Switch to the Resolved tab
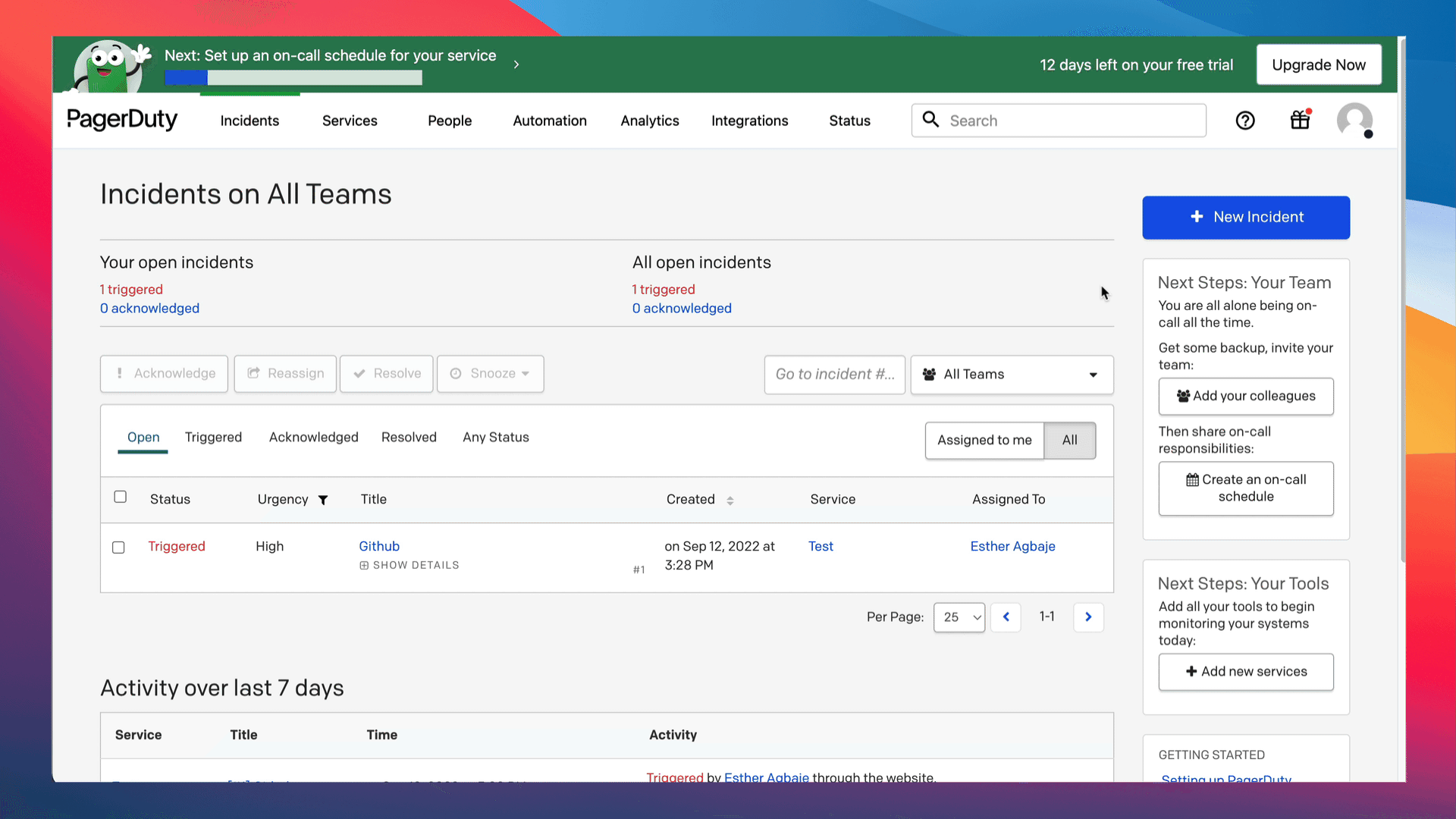Viewport: 1456px width, 819px height. (x=409, y=438)
